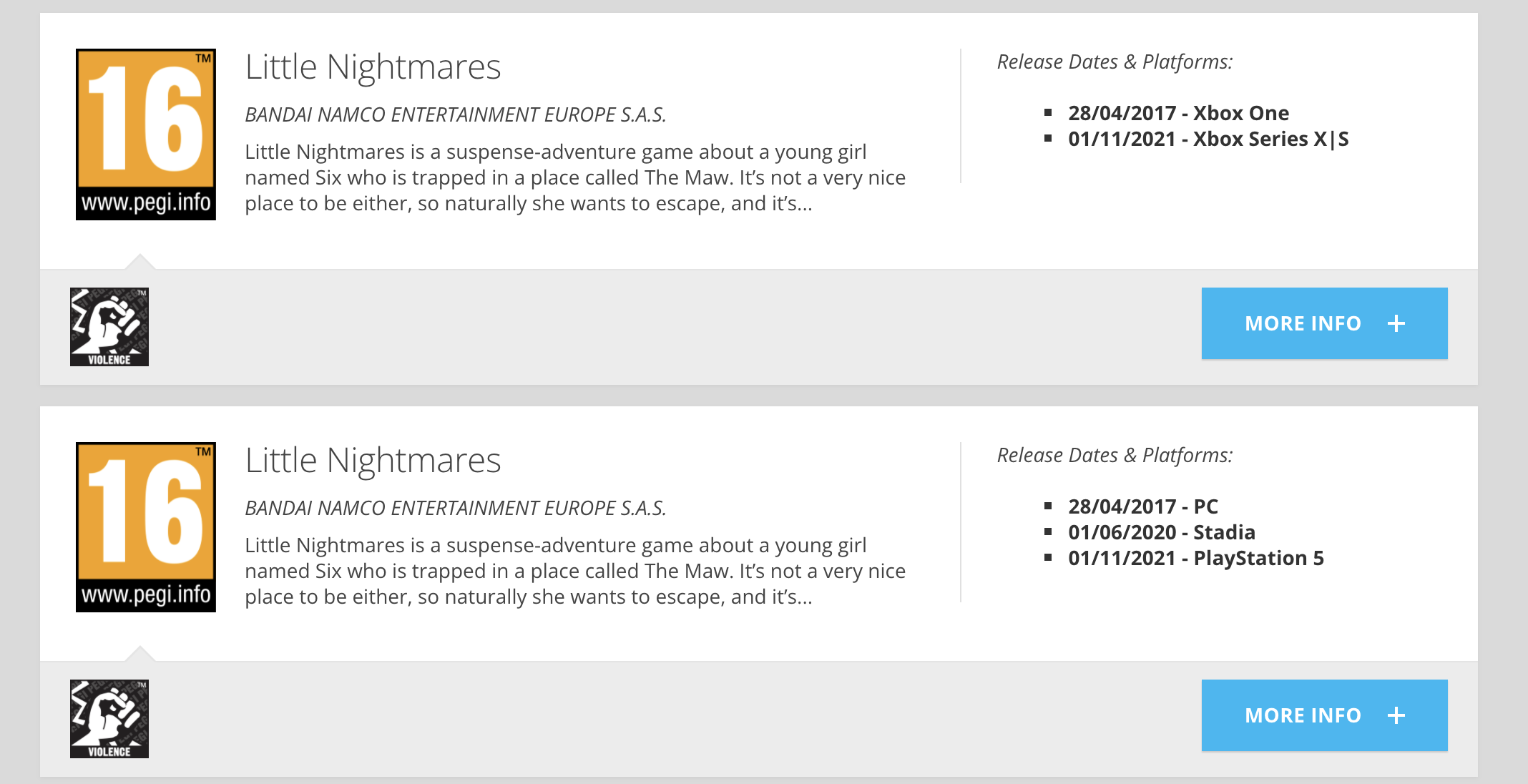Click game description text in second card
The height and width of the screenshot is (784, 1528).
[575, 571]
